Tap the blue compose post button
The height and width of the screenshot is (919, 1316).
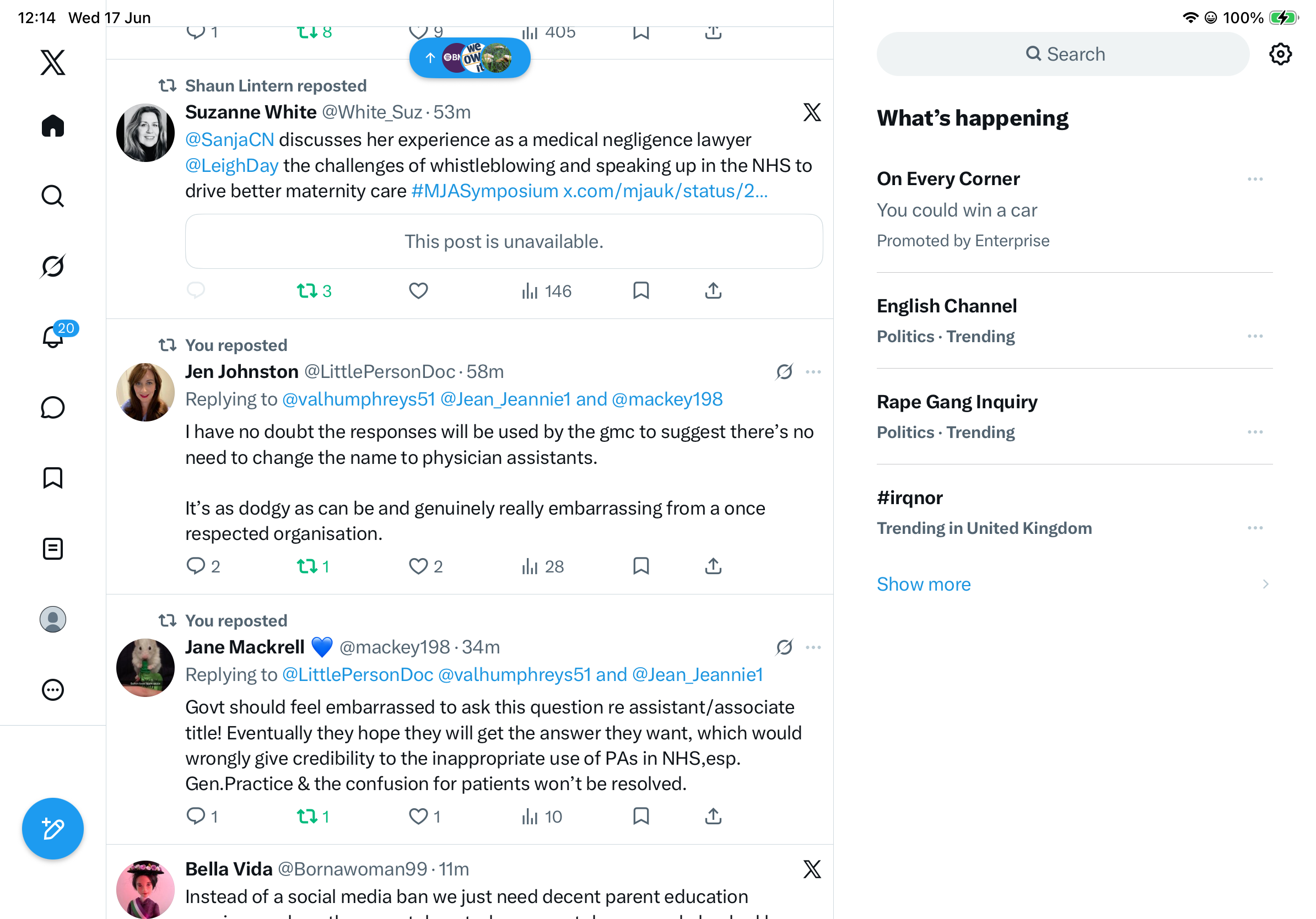point(53,829)
